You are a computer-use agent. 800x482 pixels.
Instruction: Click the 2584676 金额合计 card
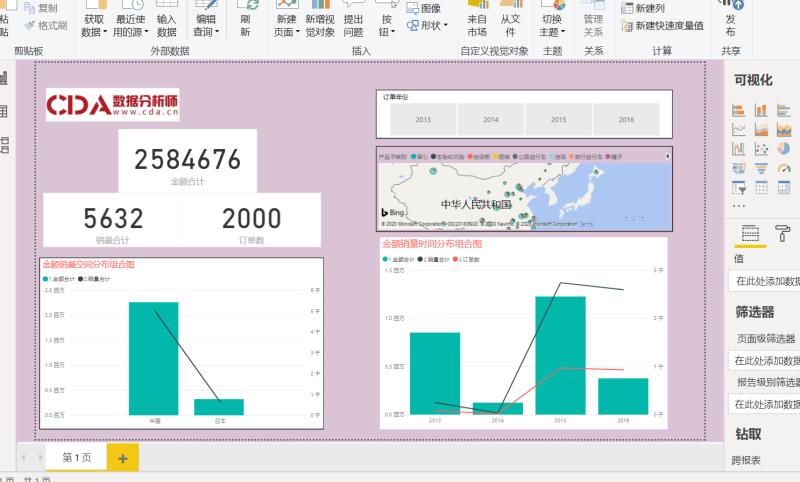(x=188, y=161)
